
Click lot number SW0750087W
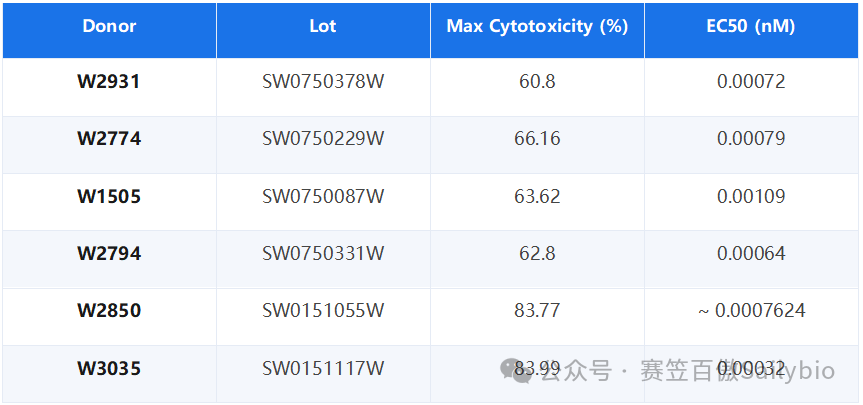pyautogui.click(x=323, y=196)
